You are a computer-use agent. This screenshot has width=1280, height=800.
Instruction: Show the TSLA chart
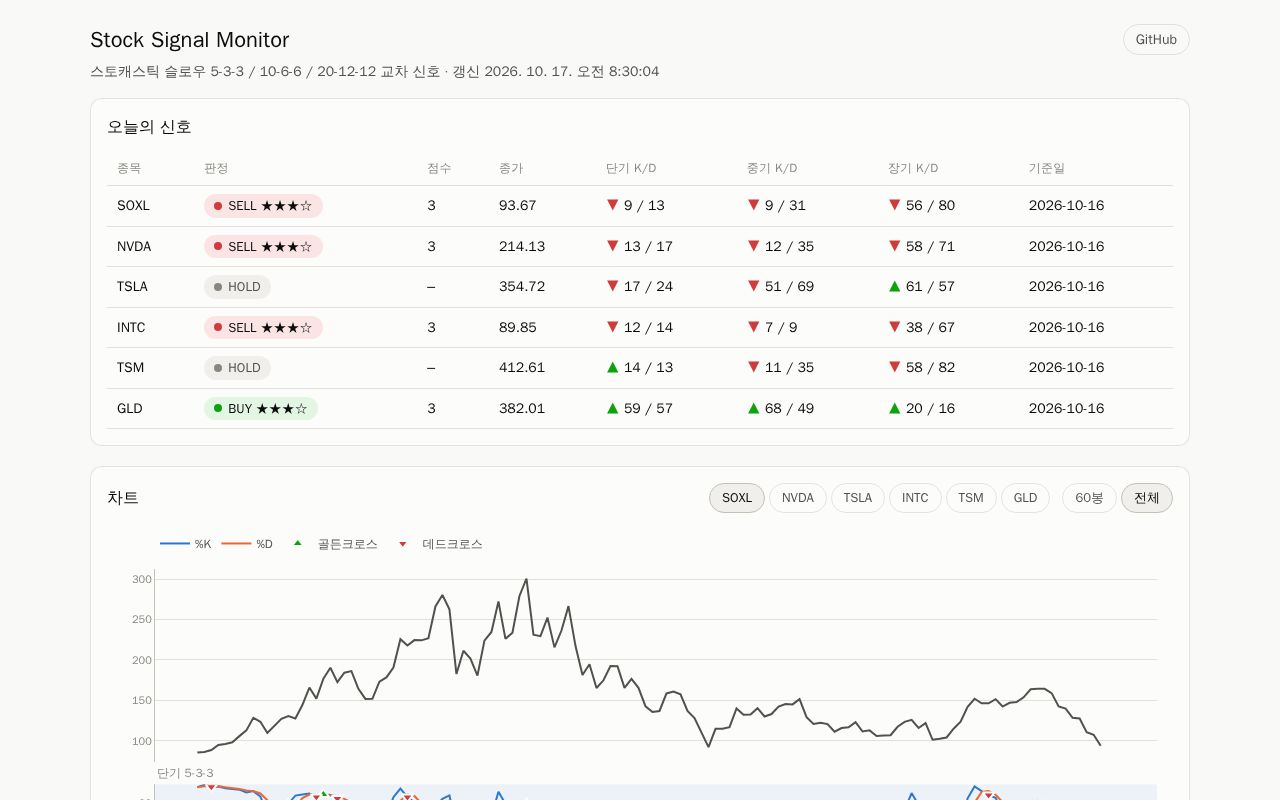point(858,498)
